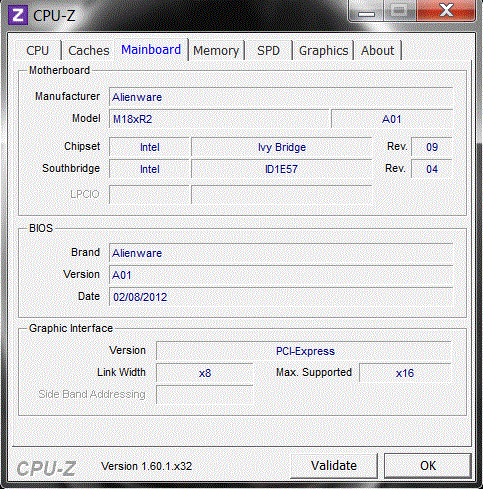Select the Manufacturer field showing Alienware
The width and height of the screenshot is (483, 489).
(281, 97)
